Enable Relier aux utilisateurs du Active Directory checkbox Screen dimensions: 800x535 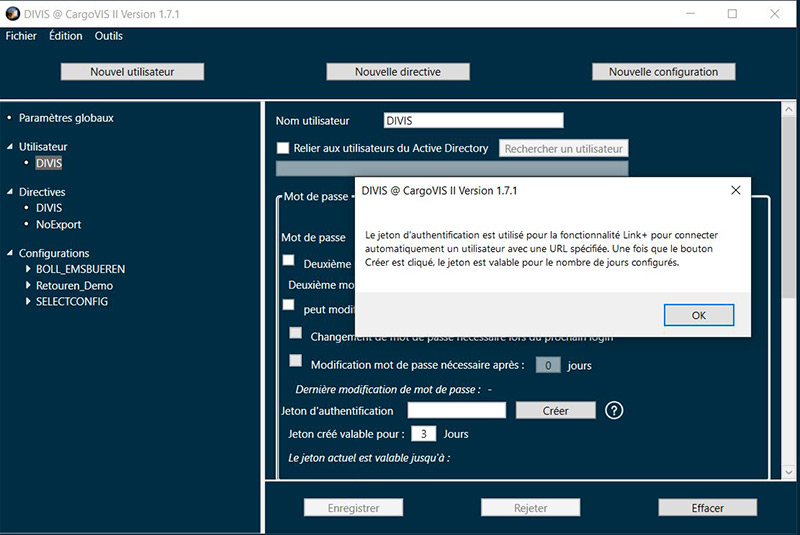(x=283, y=148)
